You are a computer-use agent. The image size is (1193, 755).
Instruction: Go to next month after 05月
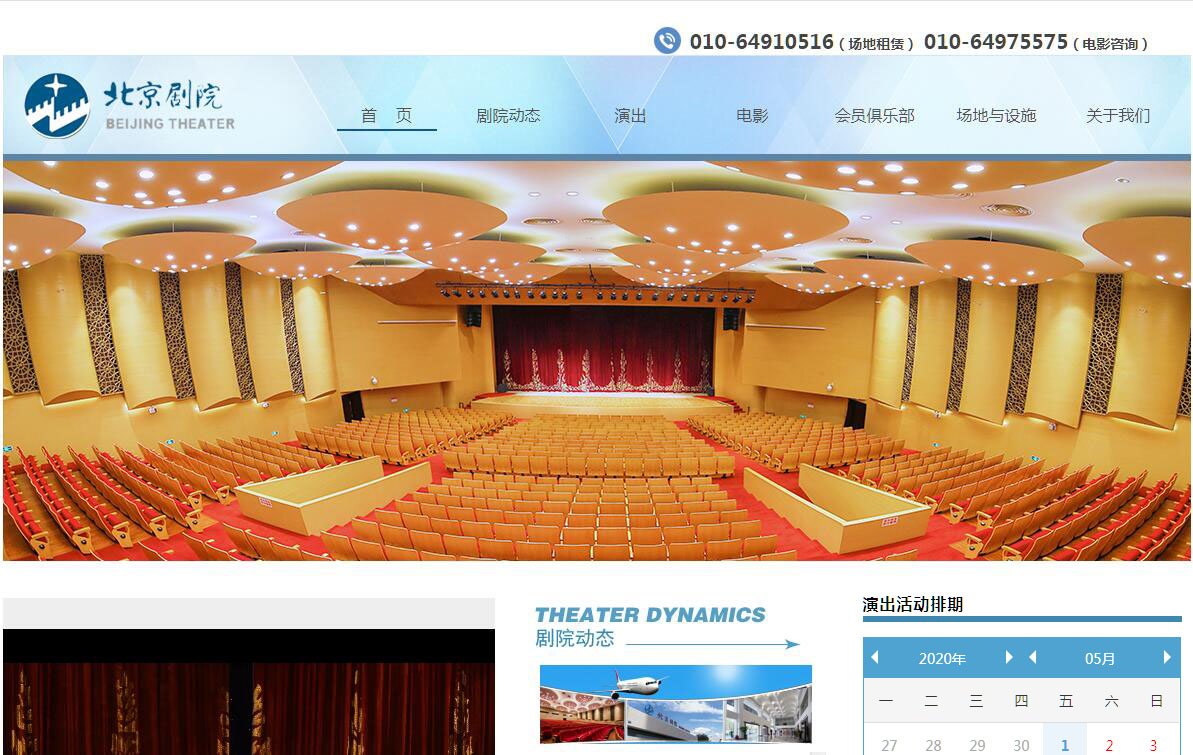click(x=1167, y=657)
